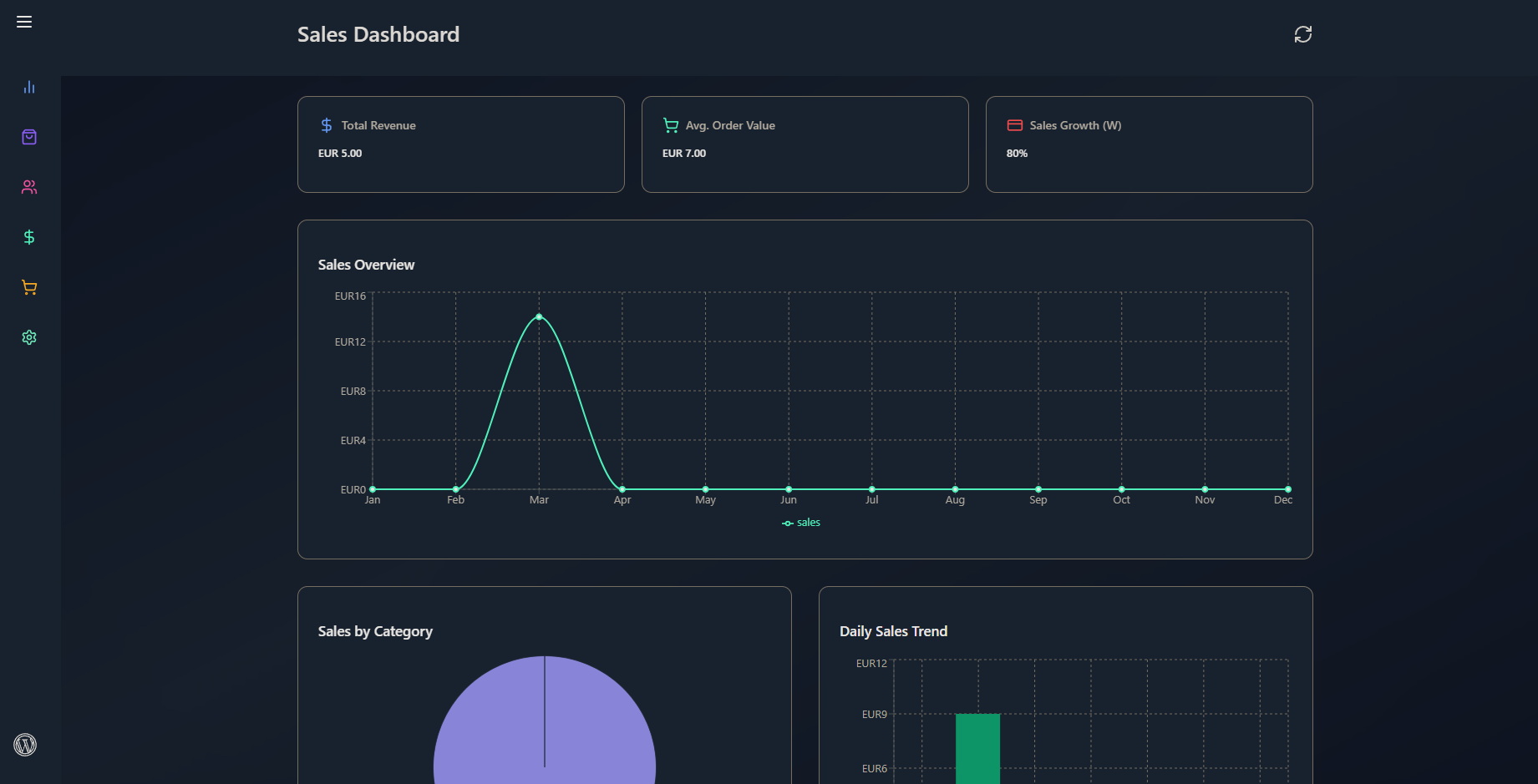Click the Mar axis label
Image resolution: width=1538 pixels, height=784 pixels.
(x=539, y=500)
